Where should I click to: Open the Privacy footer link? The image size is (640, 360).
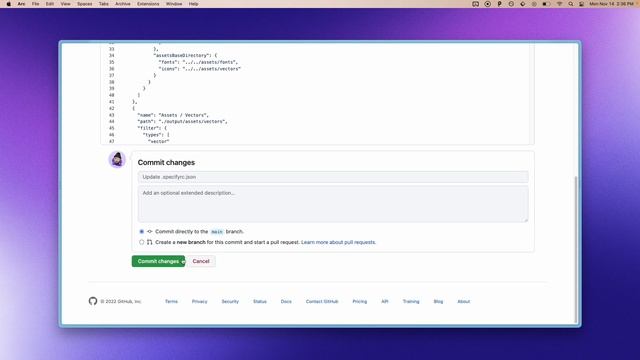tap(200, 301)
